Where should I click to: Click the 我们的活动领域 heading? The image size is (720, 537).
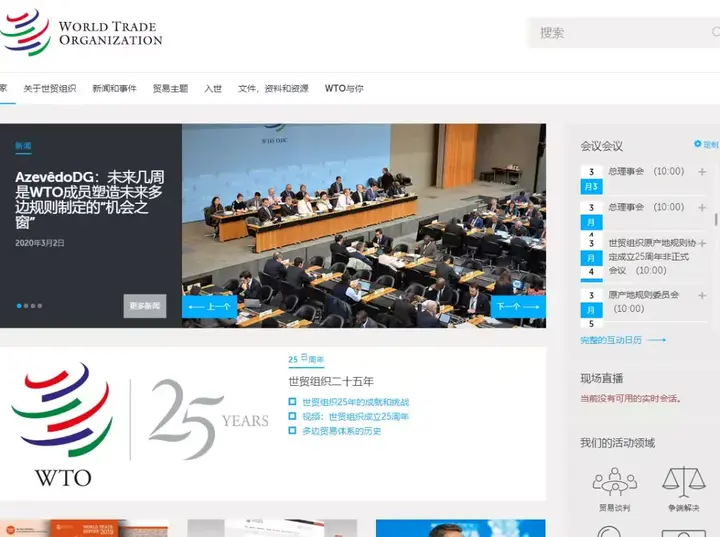[x=617, y=443]
